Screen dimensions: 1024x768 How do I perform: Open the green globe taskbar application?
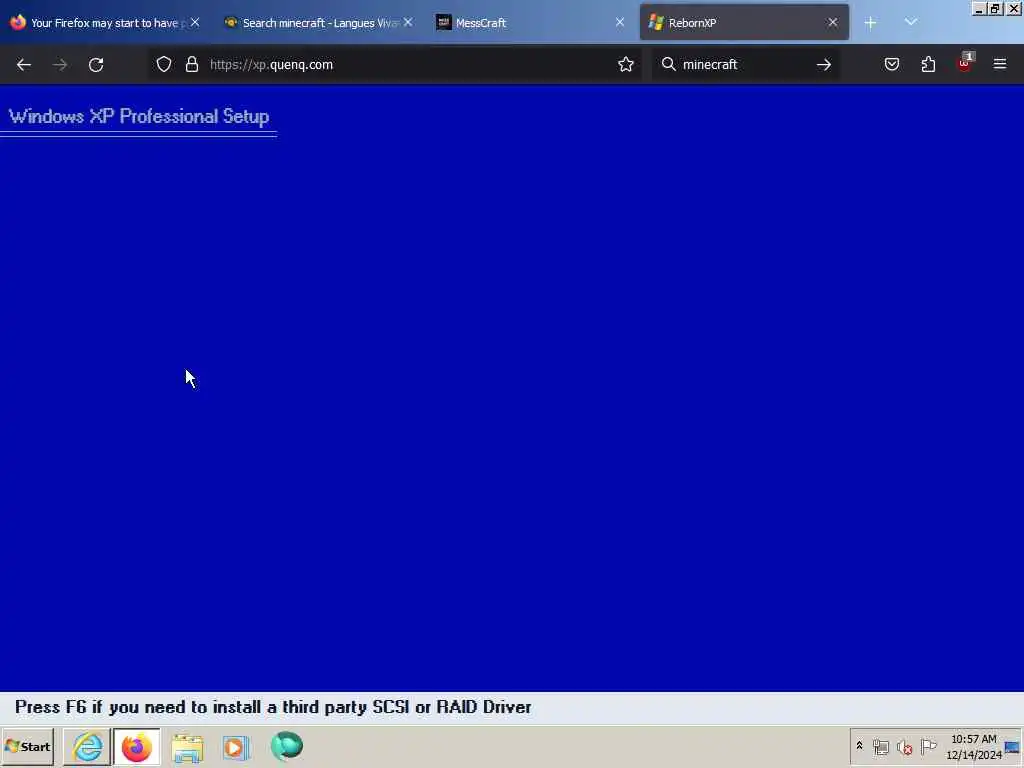point(287,746)
